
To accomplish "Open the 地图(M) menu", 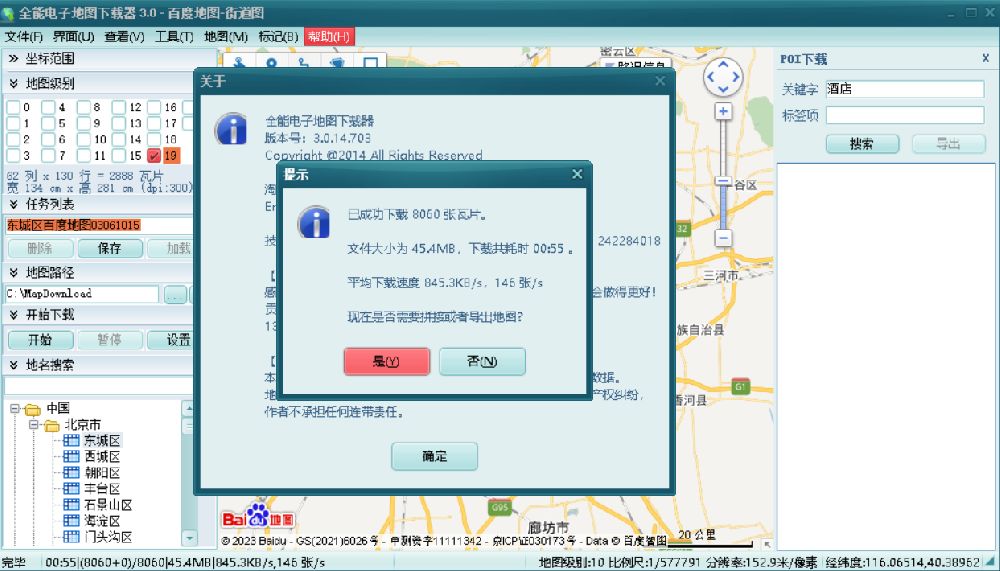I will click(x=226, y=36).
